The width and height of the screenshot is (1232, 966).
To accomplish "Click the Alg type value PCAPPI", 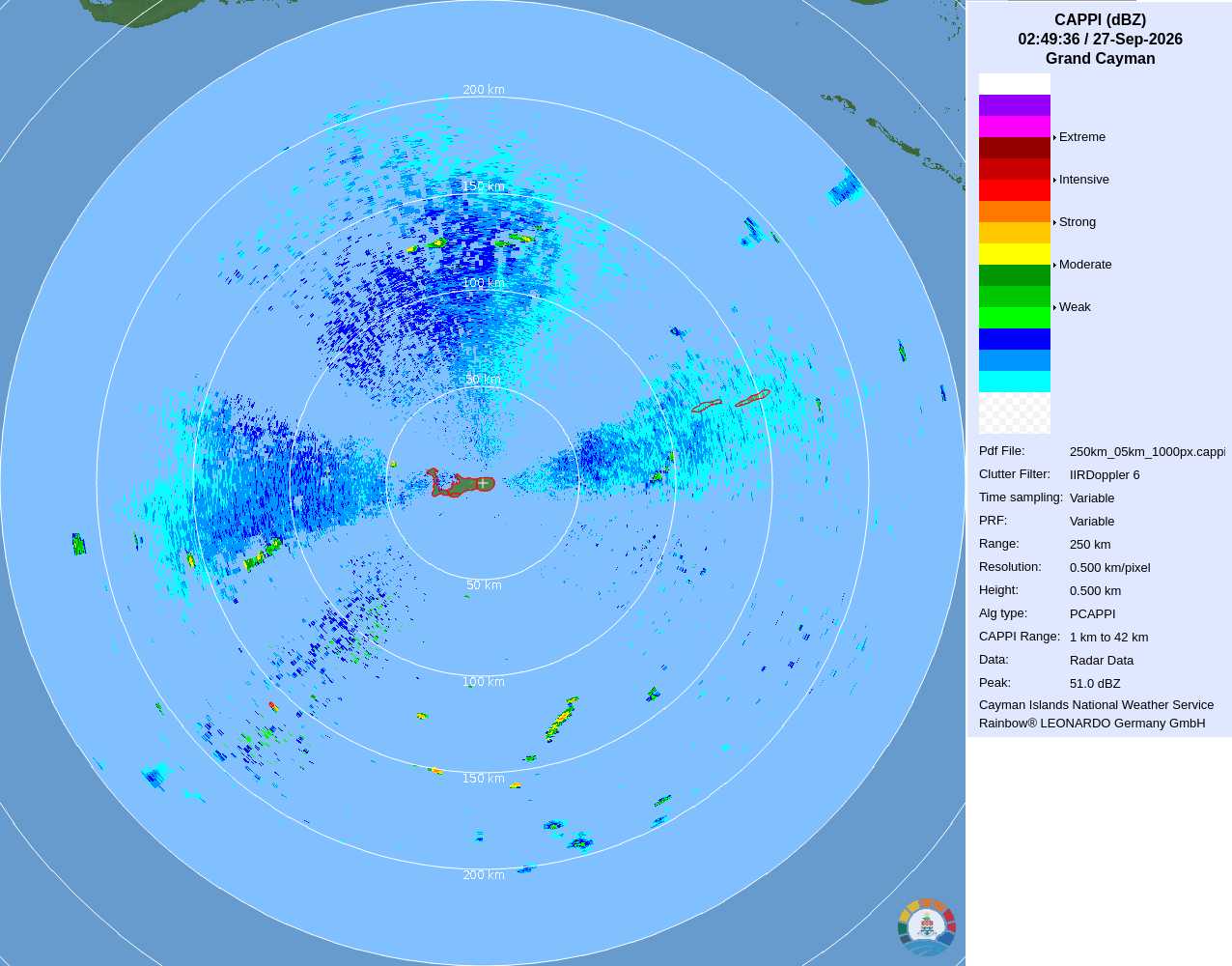I will coord(1093,614).
